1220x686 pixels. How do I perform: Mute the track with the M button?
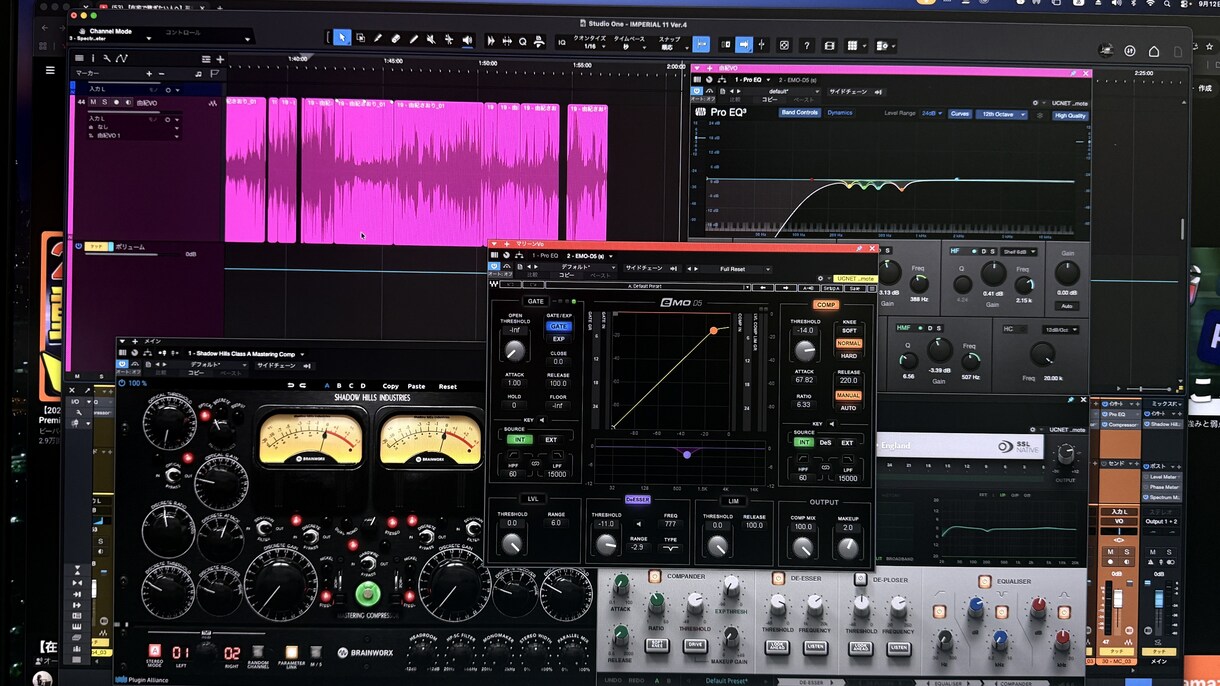[x=93, y=102]
